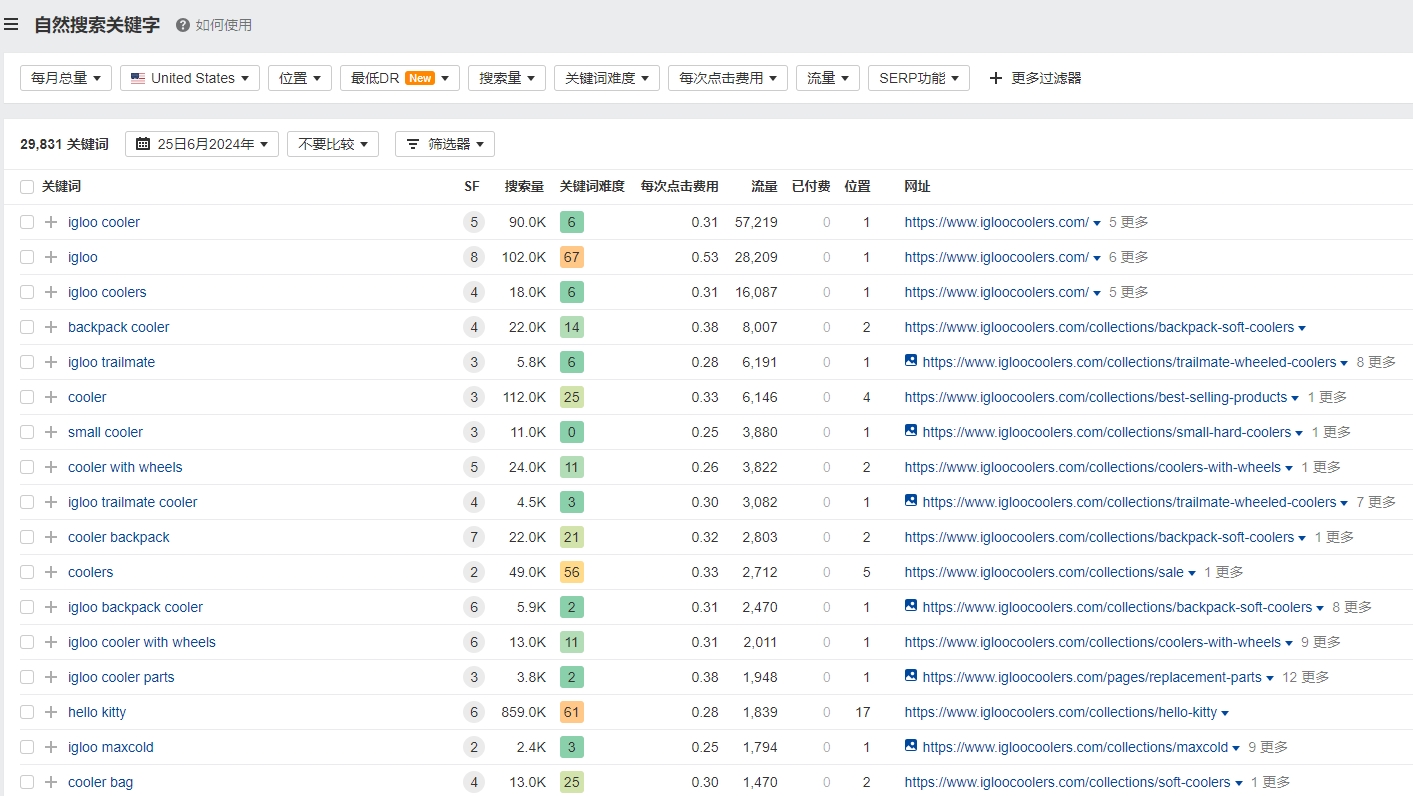Click the plus icon for coolers row
This screenshot has height=796, width=1413.
click(x=51, y=572)
